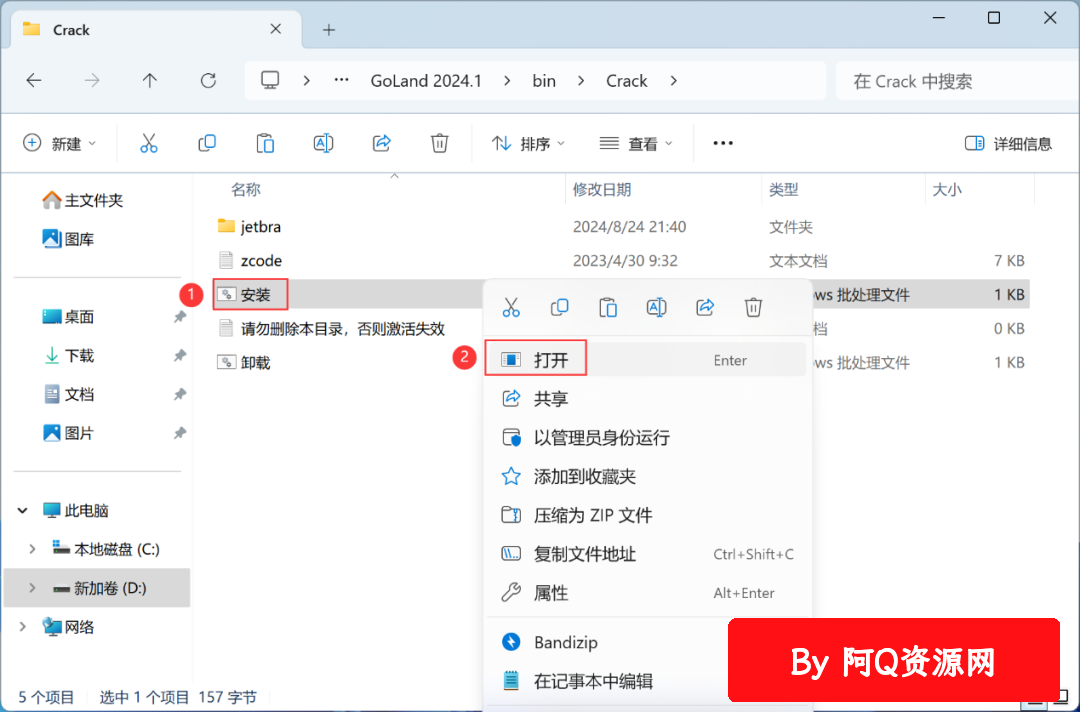This screenshot has width=1080, height=712.
Task: Refresh the current folder view
Action: (208, 81)
